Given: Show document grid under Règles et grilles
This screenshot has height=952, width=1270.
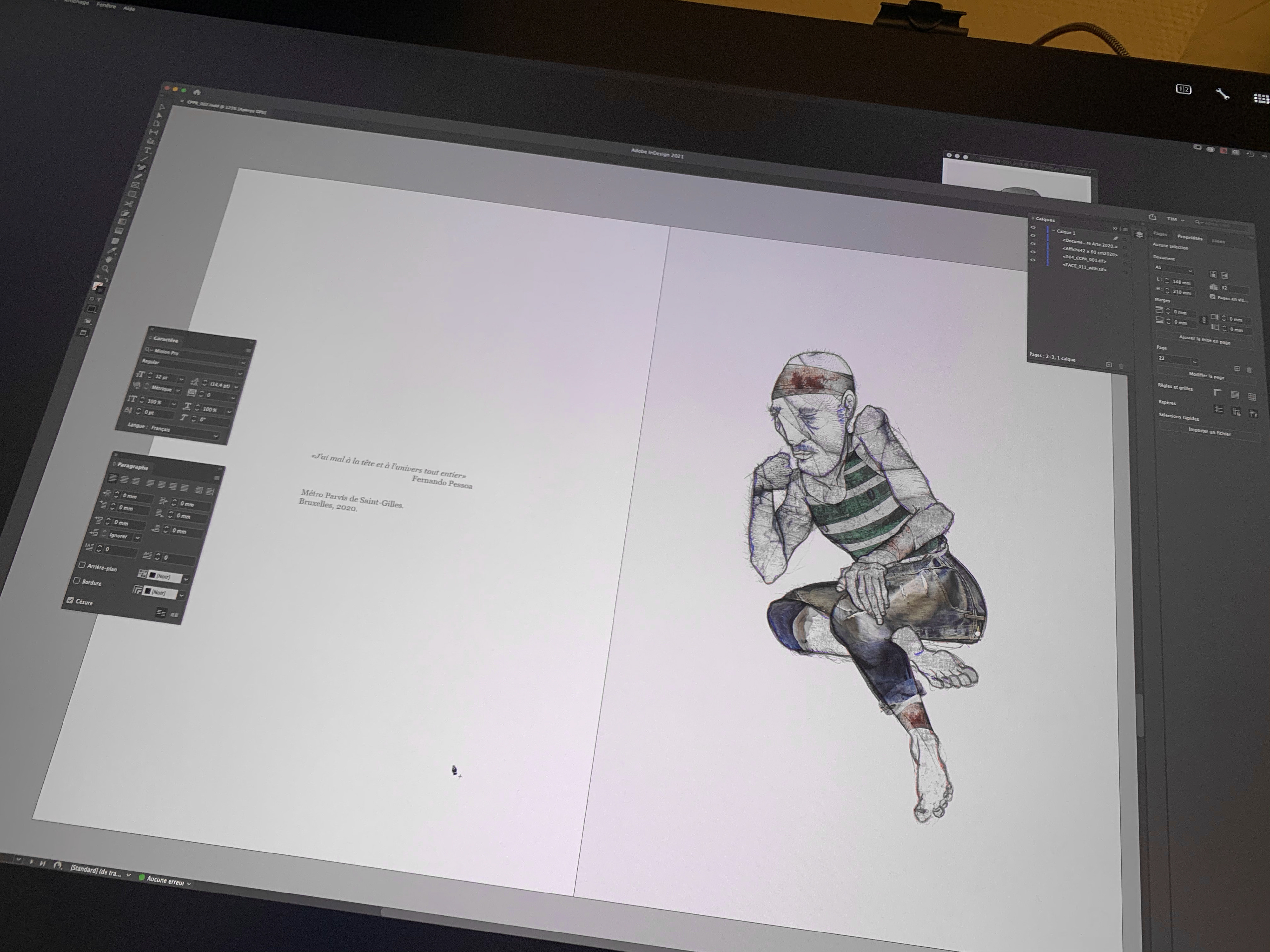Looking at the screenshot, I should (x=1251, y=397).
